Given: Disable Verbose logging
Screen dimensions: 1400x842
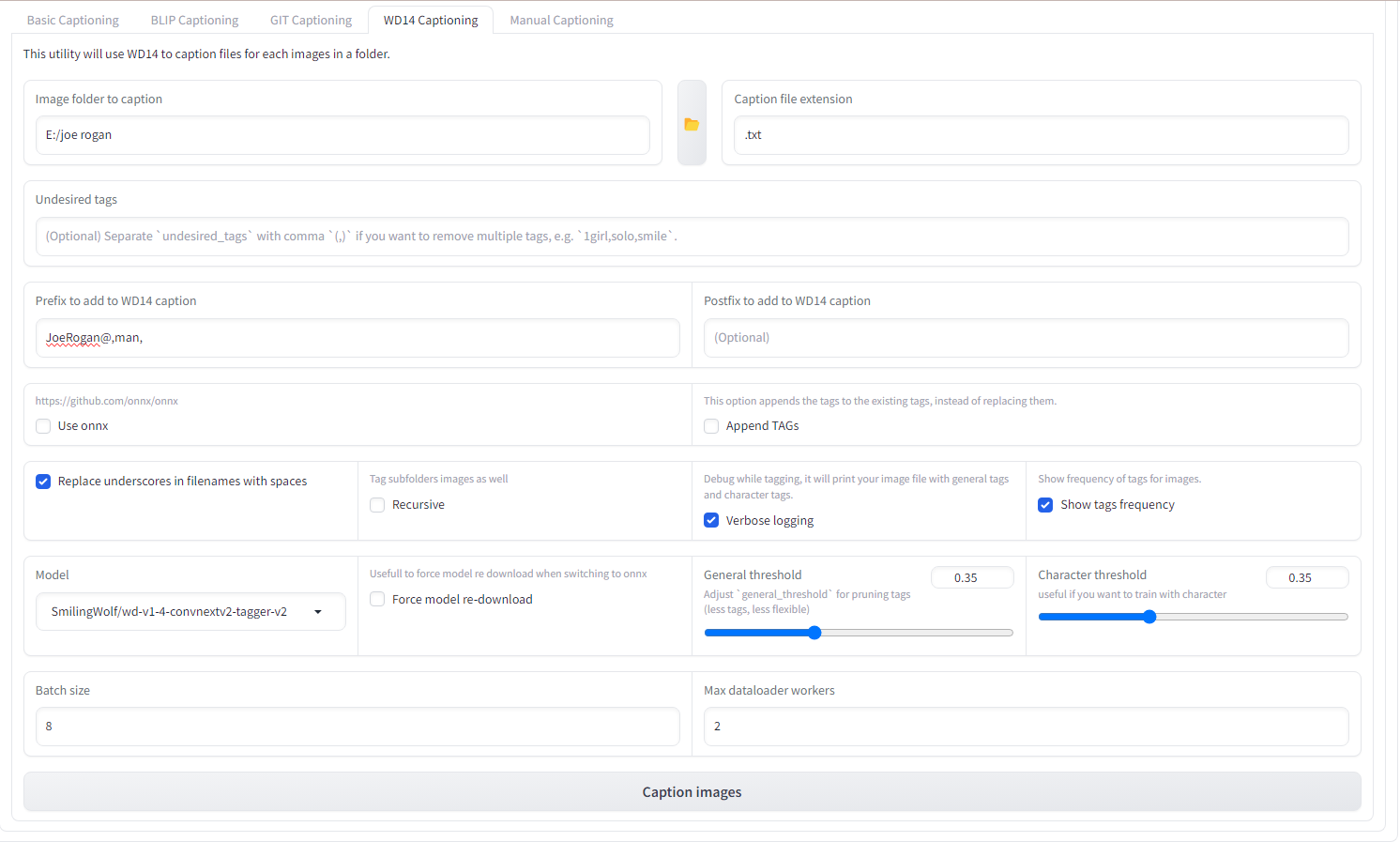Looking at the screenshot, I should point(711,521).
